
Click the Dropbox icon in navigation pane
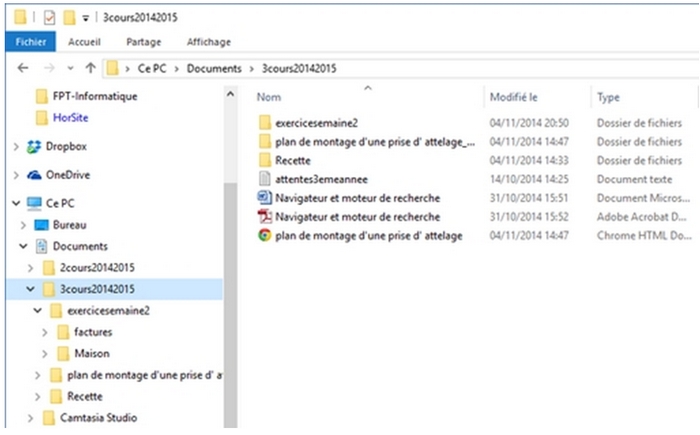click(x=35, y=147)
